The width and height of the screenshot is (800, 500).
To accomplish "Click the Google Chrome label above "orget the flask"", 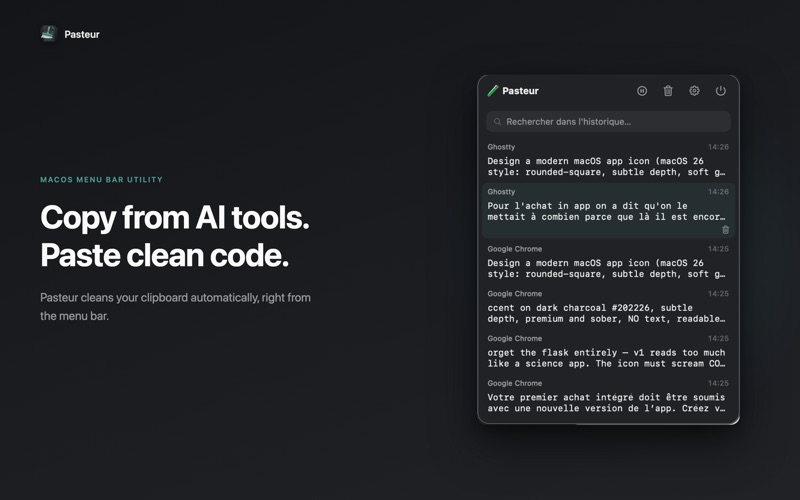I will point(515,338).
